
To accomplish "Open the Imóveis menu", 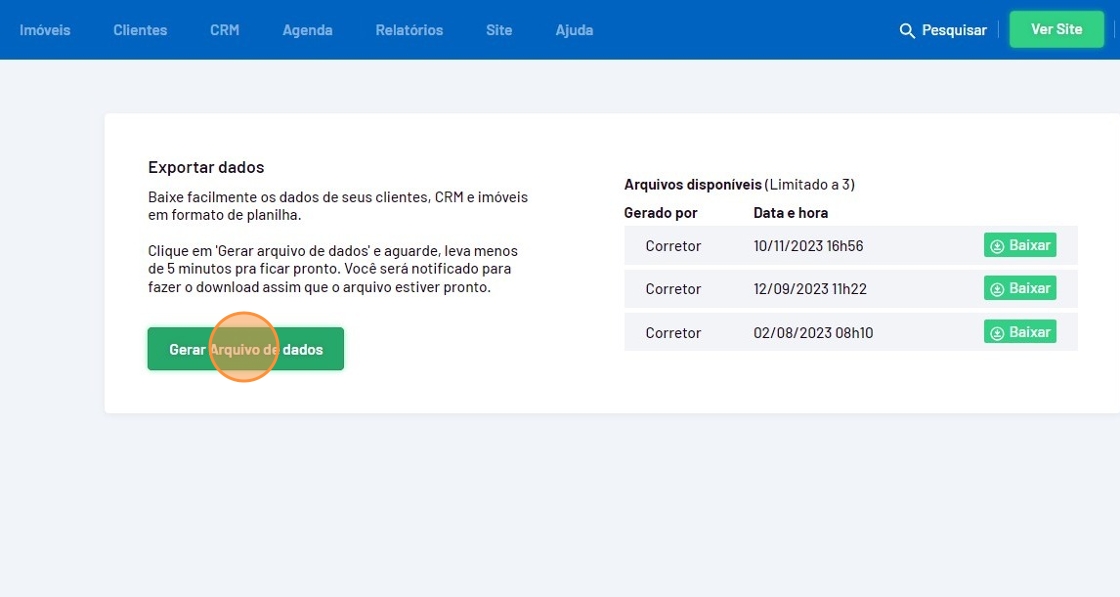I will click(45, 30).
